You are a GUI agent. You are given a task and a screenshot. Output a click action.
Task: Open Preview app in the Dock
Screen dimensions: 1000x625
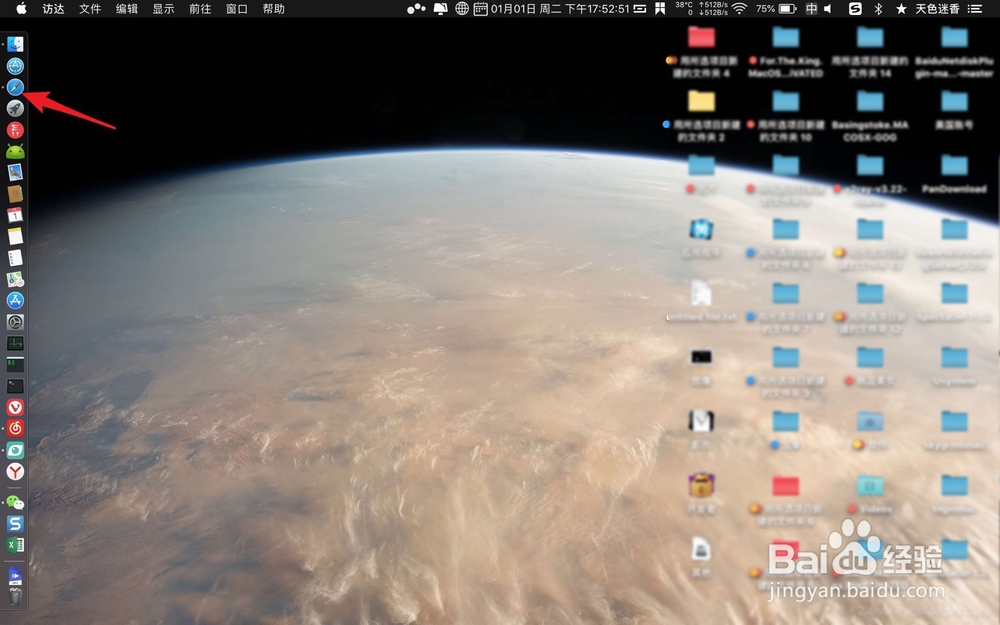(15, 172)
